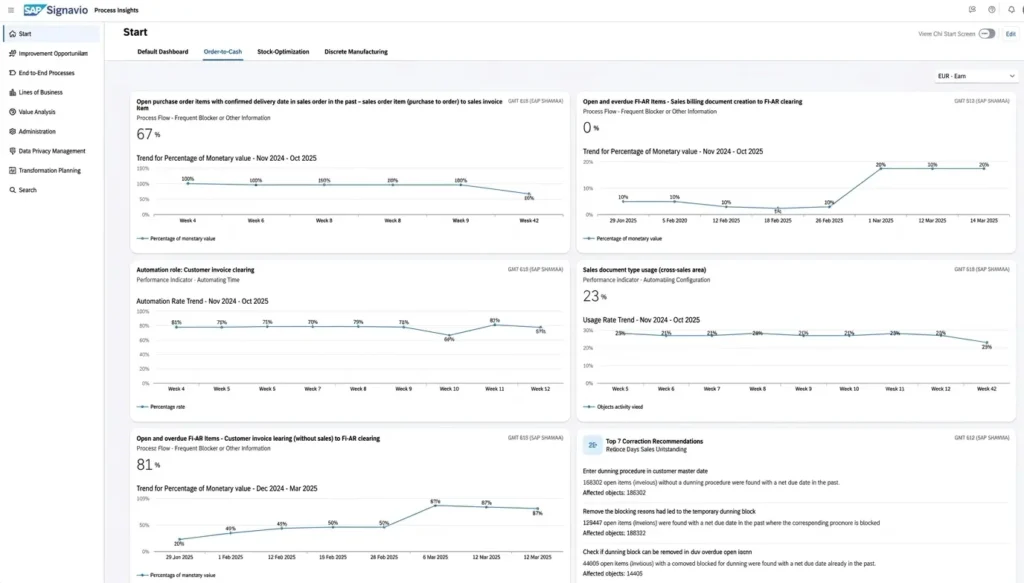Toggle Percentage rate legend in automation chart
This screenshot has width=1024, height=583.
click(161, 407)
